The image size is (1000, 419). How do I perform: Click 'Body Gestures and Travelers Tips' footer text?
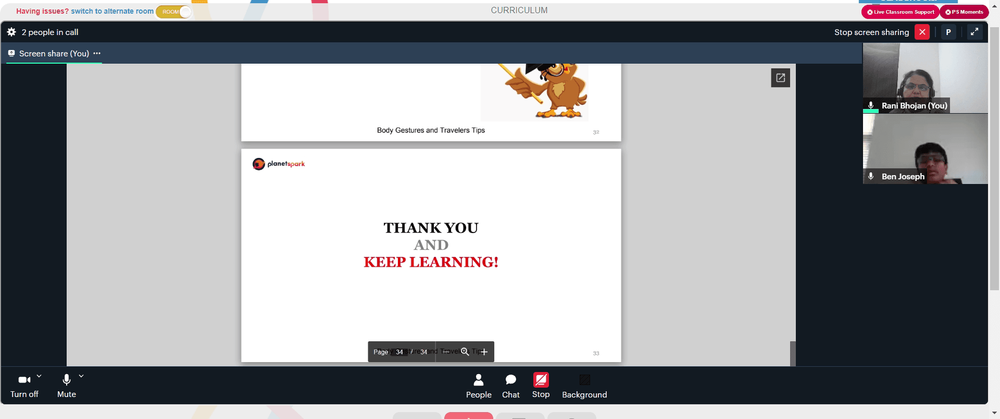pos(430,130)
